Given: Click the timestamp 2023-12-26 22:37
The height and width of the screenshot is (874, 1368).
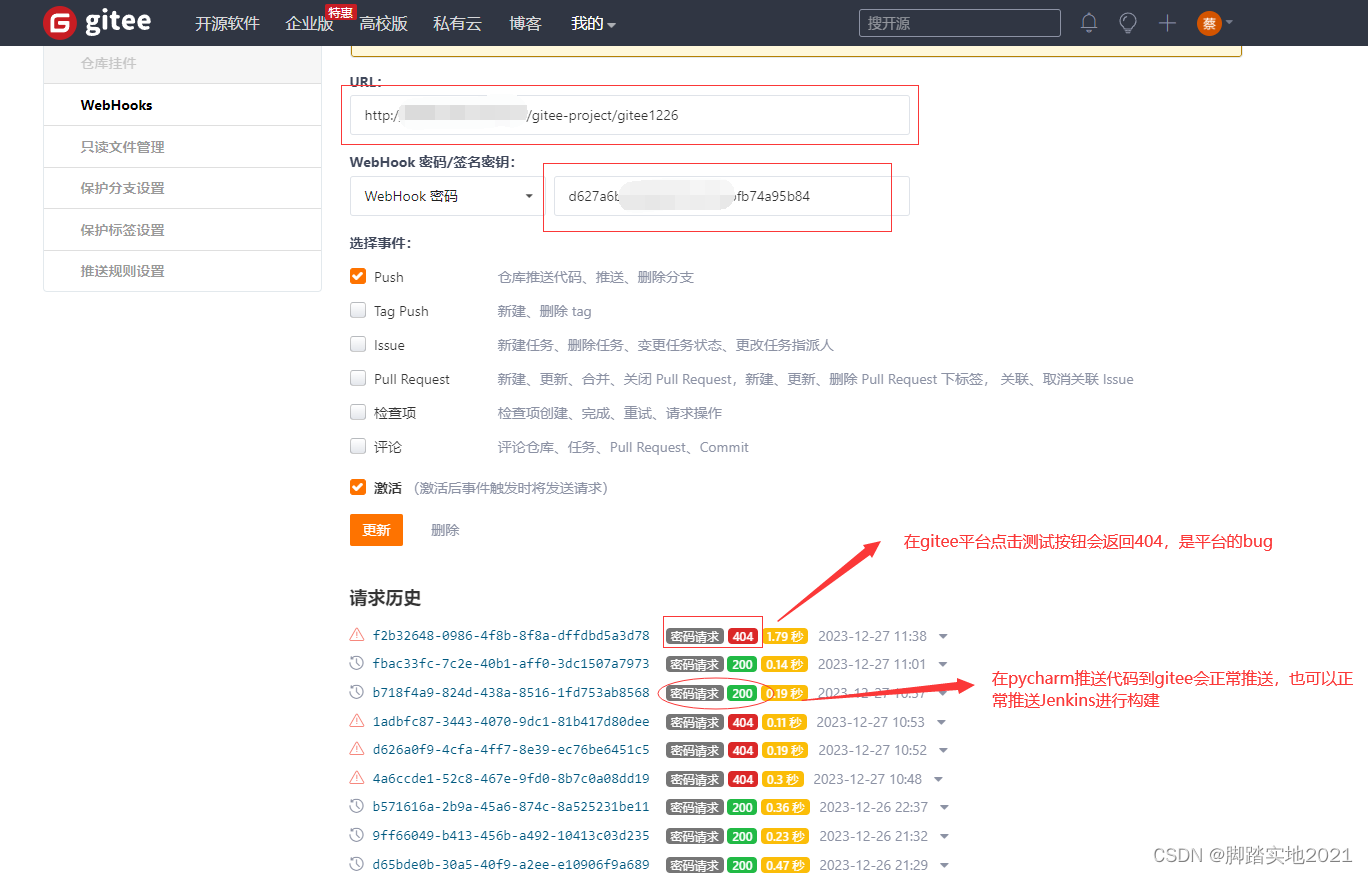Looking at the screenshot, I should pos(874,807).
